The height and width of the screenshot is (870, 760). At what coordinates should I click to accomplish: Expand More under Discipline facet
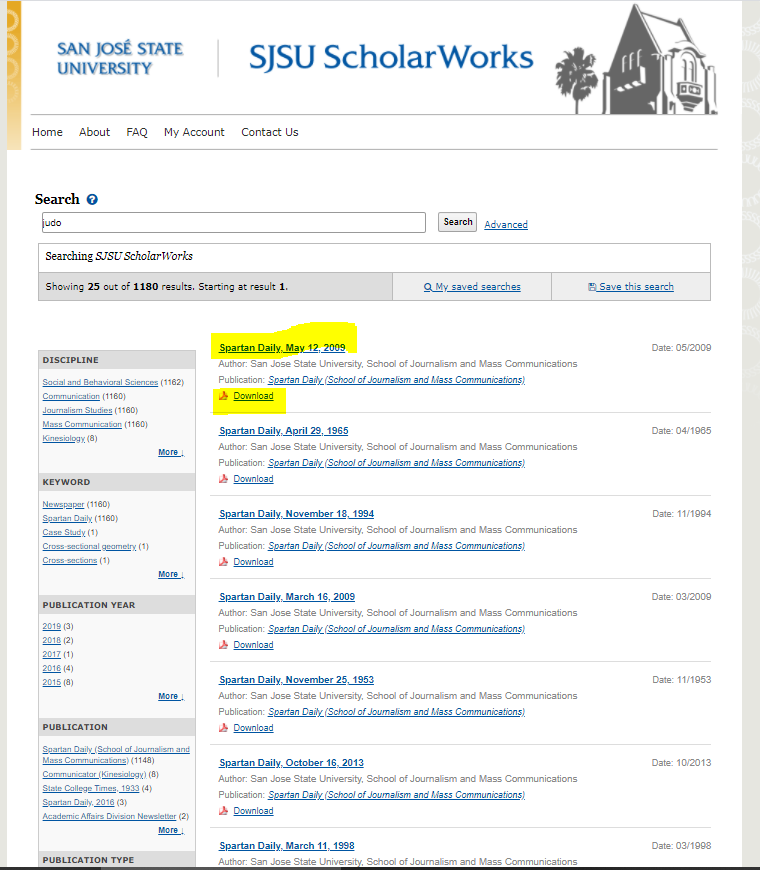click(170, 452)
